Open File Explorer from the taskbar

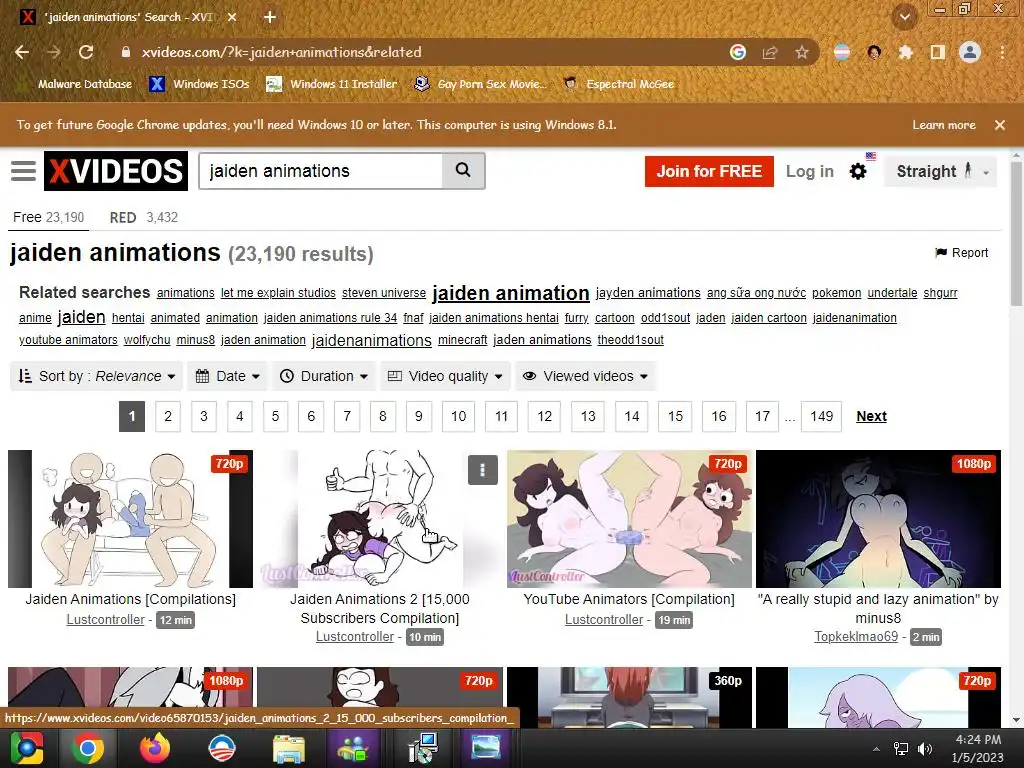[x=288, y=748]
